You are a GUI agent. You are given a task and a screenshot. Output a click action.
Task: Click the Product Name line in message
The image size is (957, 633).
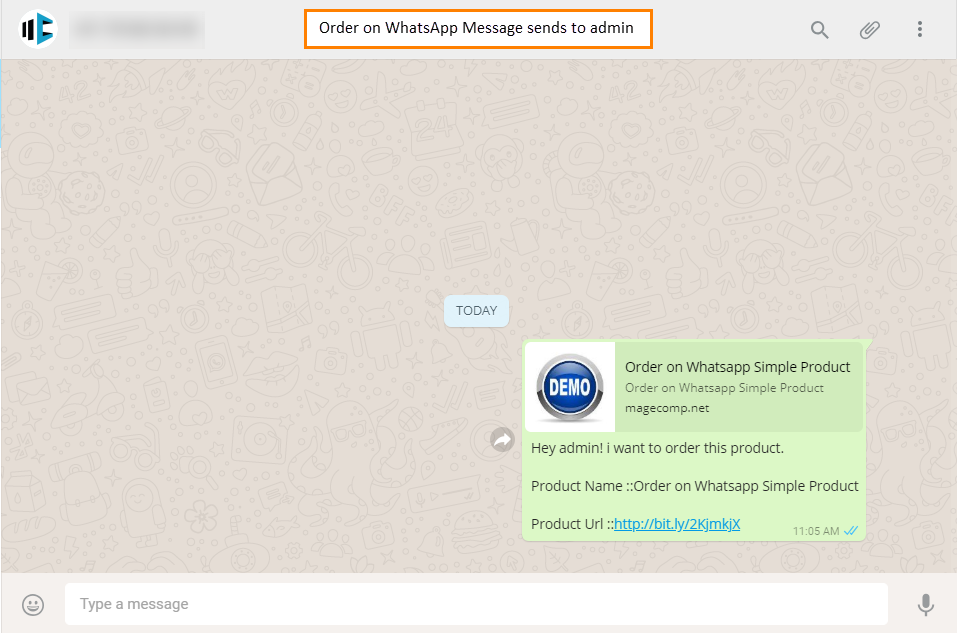[695, 486]
